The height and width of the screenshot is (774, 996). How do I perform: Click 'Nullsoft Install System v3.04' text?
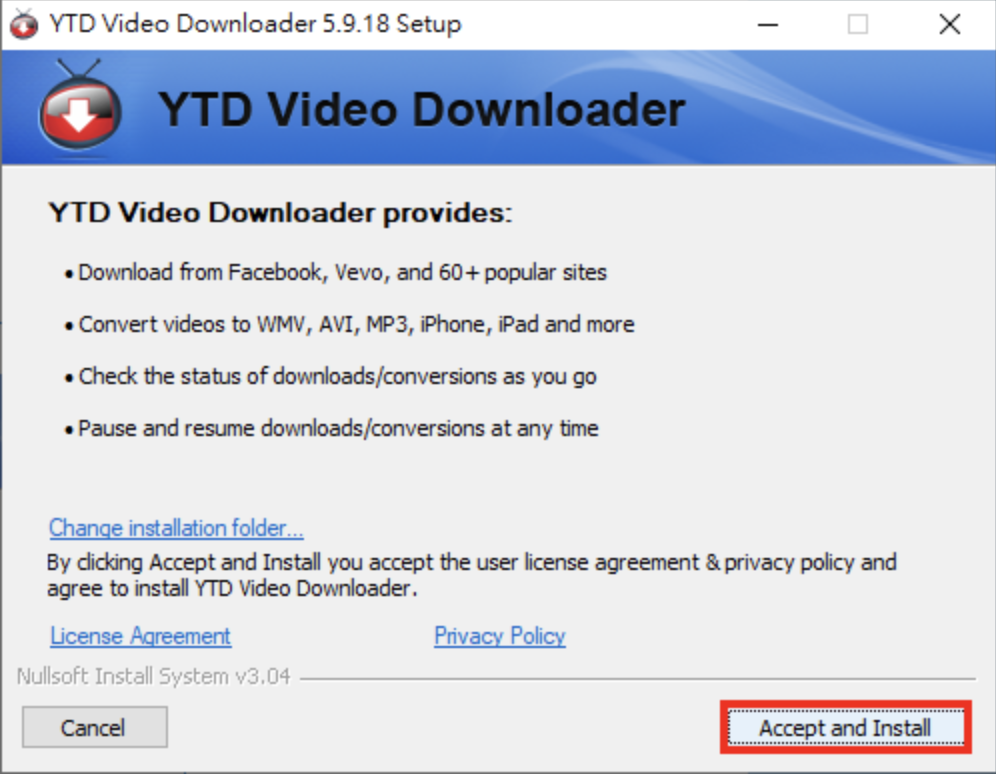coord(153,677)
